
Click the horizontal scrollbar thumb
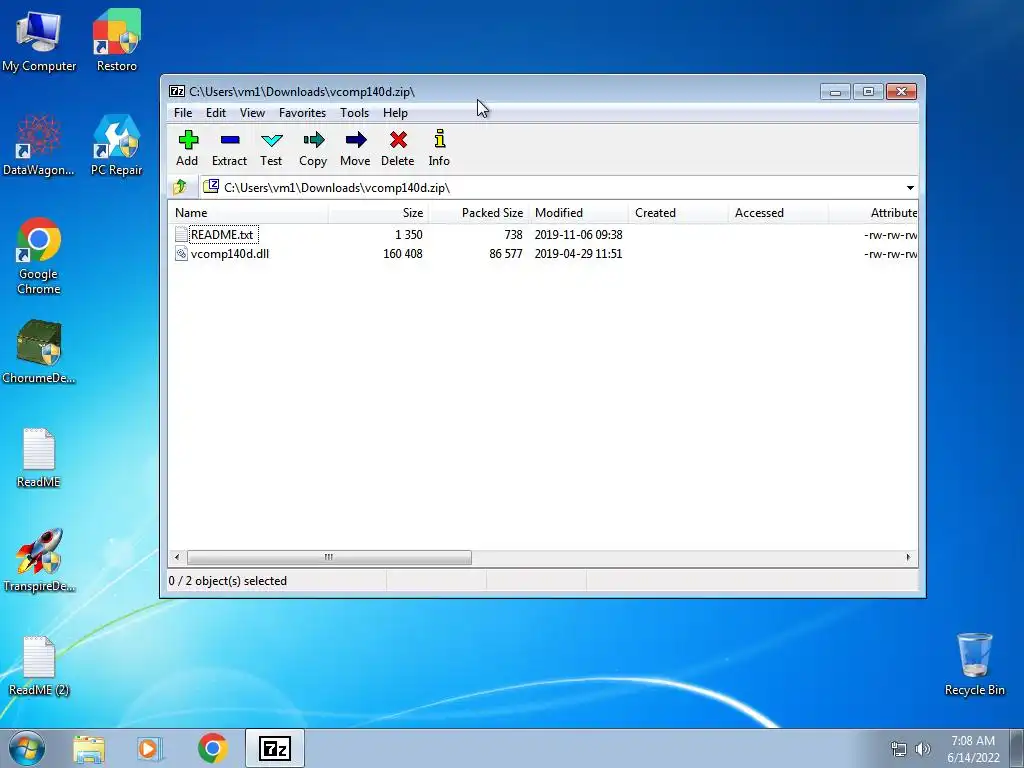(329, 557)
